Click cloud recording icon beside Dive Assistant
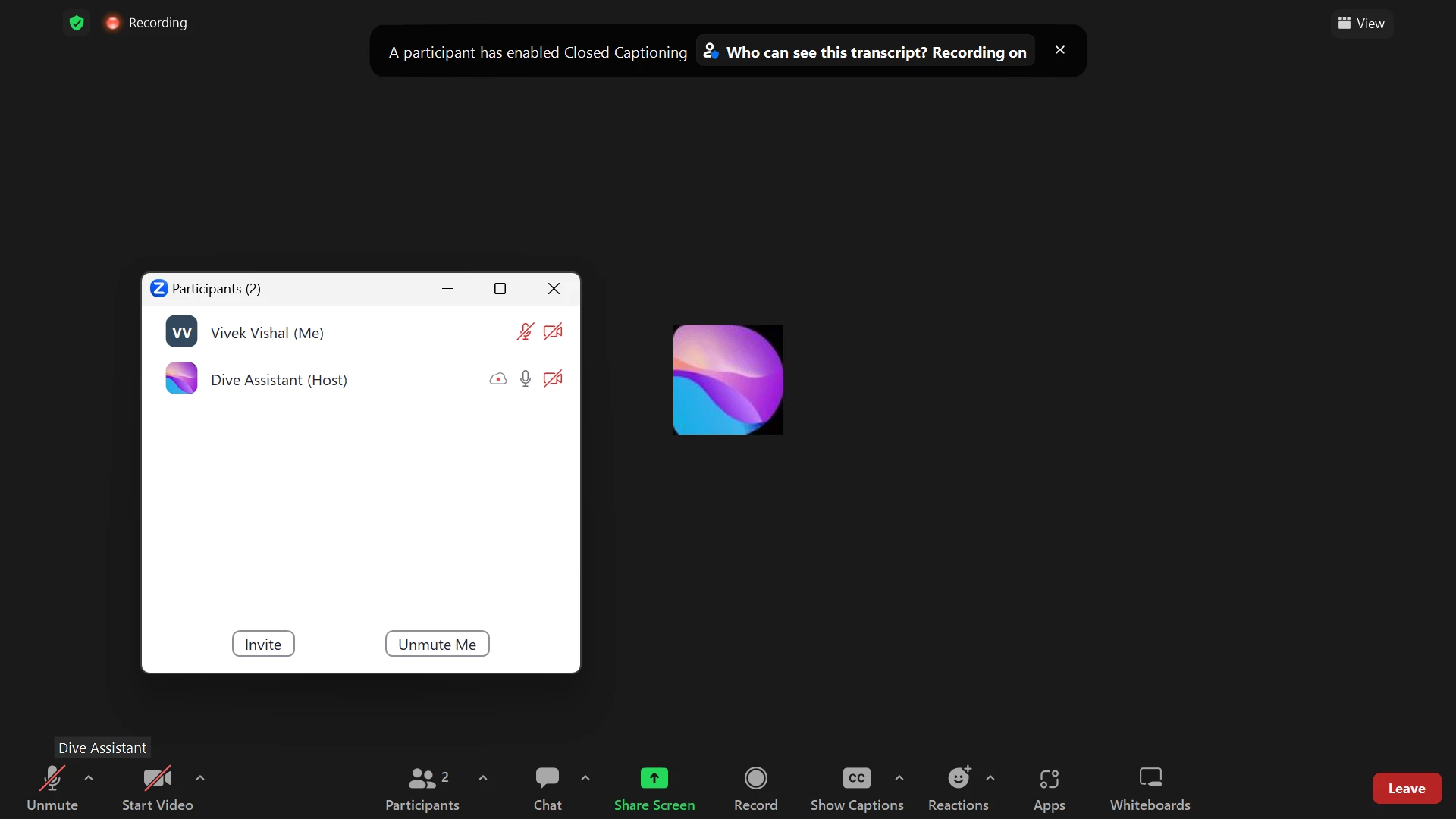This screenshot has height=819, width=1456. 497,379
